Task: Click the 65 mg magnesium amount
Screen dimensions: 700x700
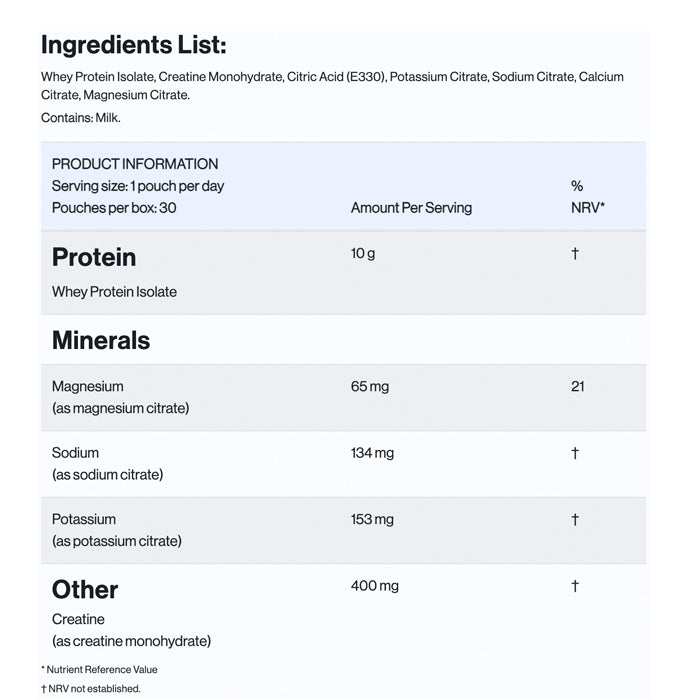Action: tap(370, 387)
